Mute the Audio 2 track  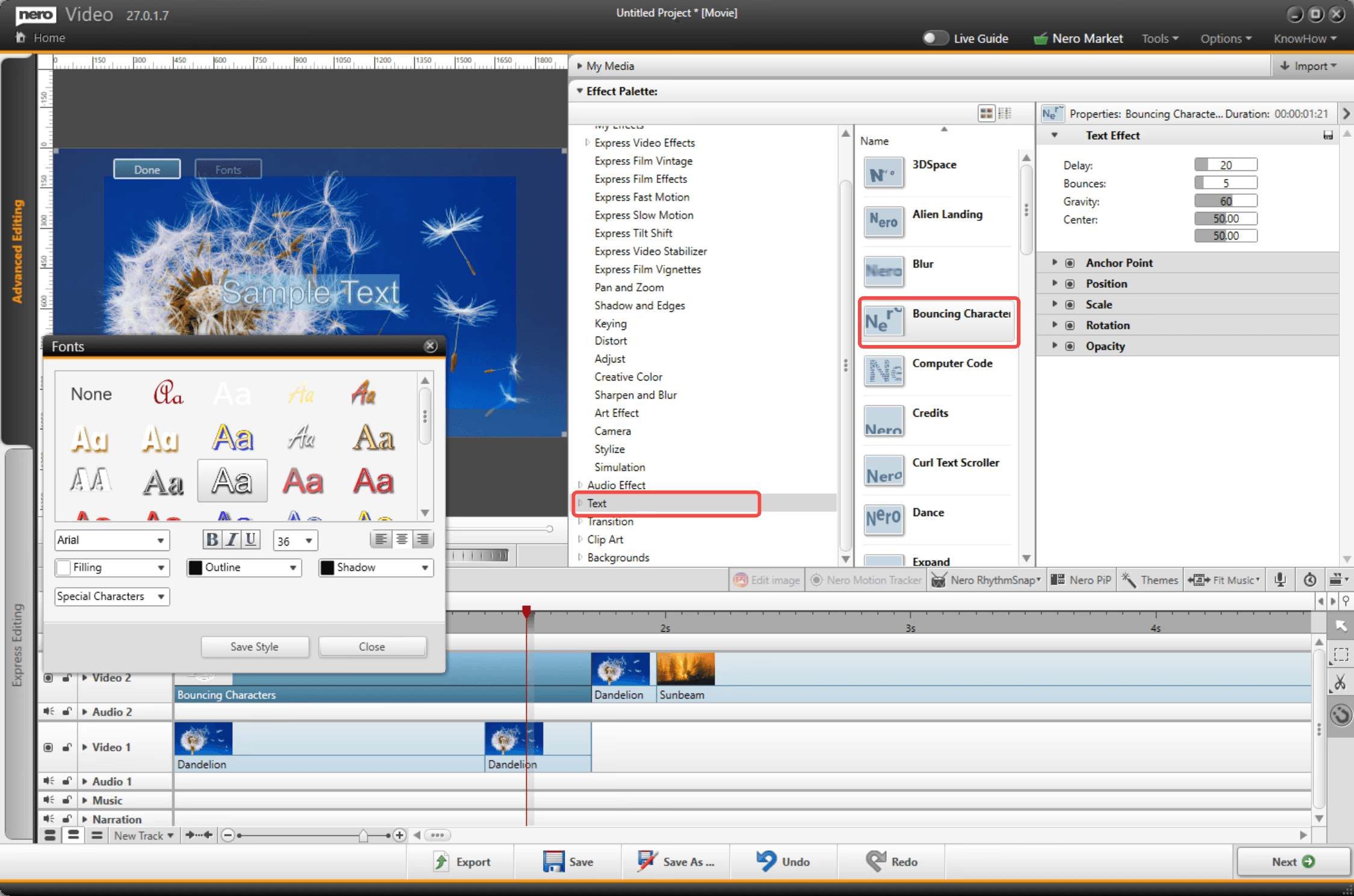point(48,712)
